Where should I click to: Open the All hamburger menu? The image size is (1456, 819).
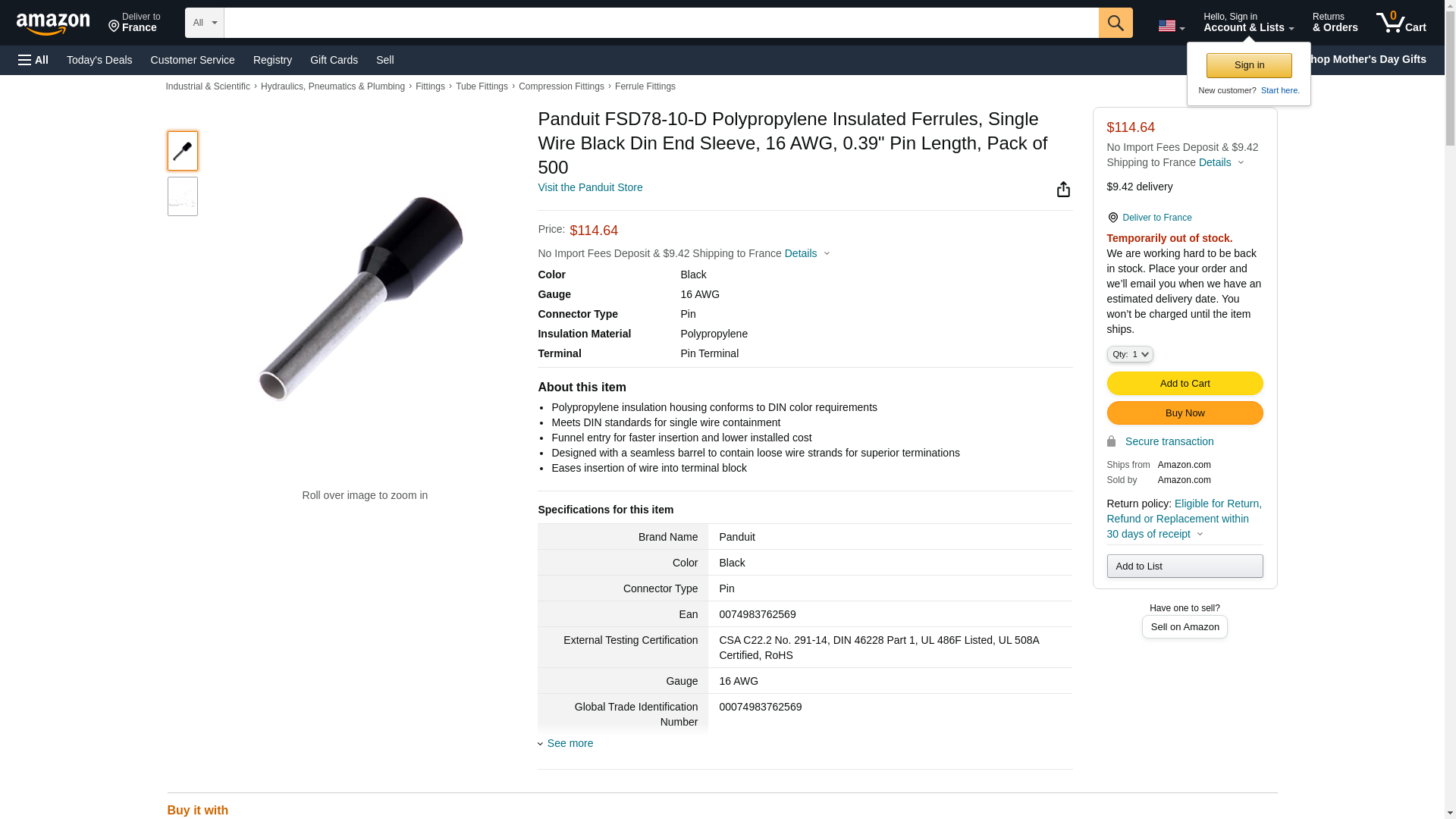[33, 60]
